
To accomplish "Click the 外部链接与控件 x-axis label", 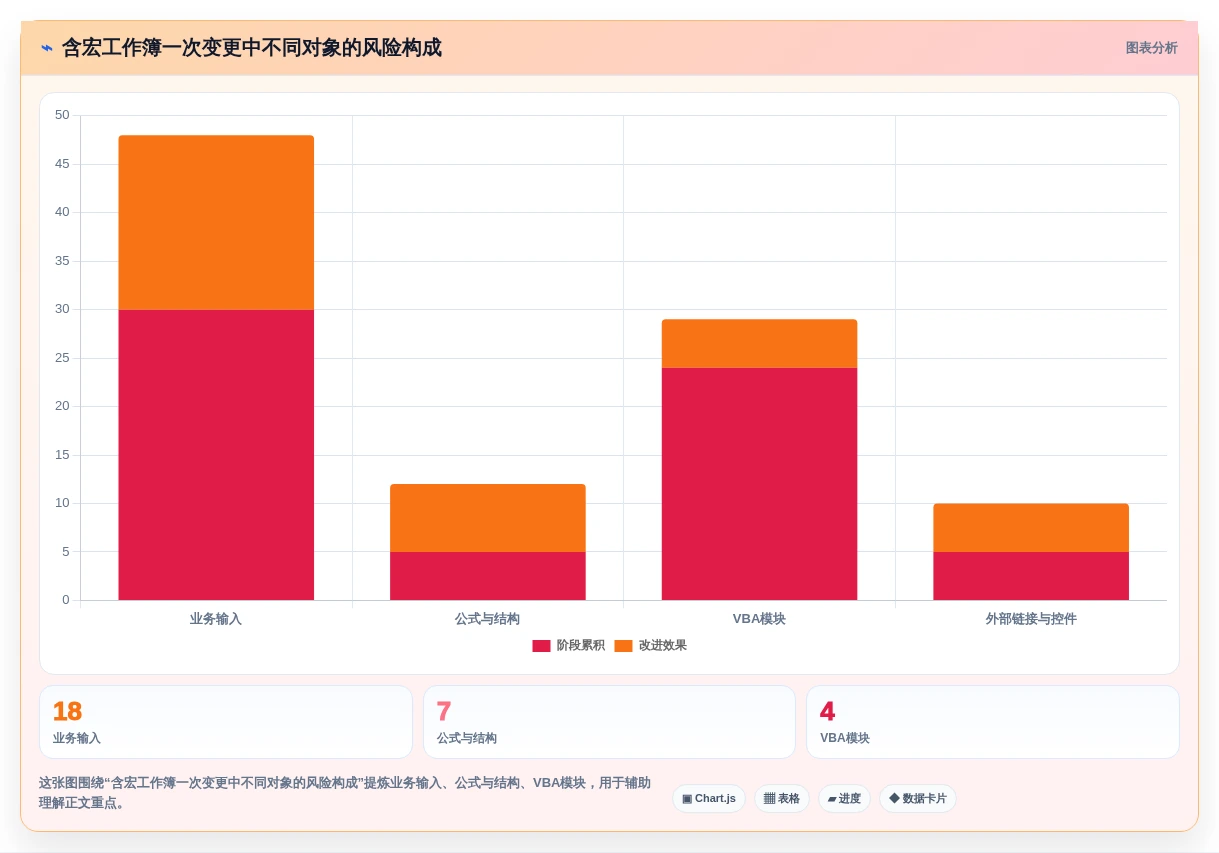I will click(x=1031, y=619).
